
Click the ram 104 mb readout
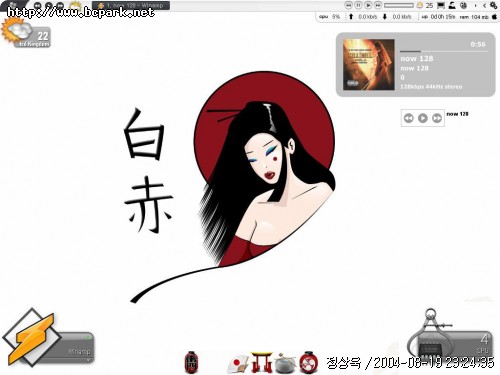point(474,17)
